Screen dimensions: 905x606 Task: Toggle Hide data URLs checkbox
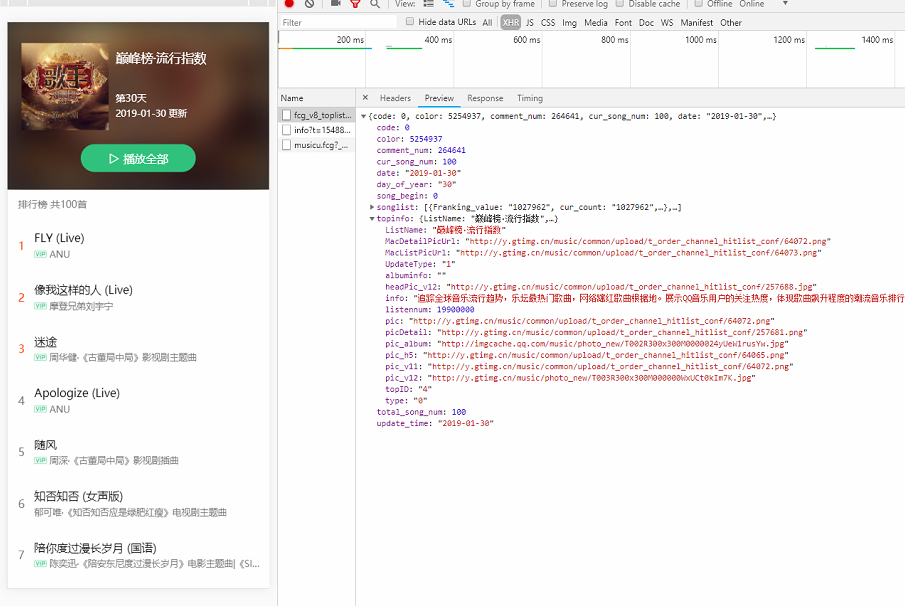410,21
